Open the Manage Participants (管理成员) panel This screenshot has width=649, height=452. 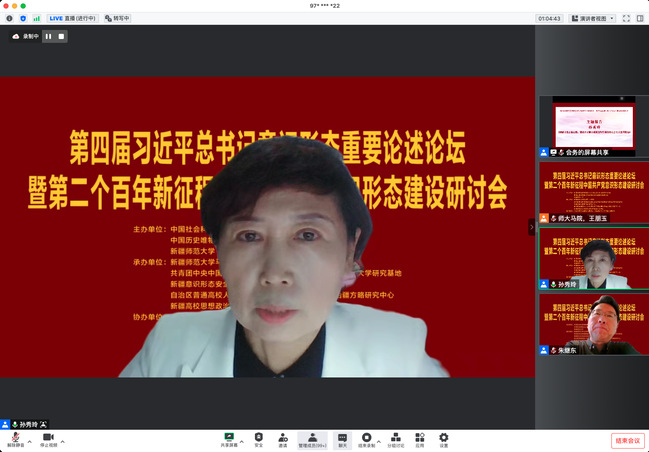[x=312, y=438]
